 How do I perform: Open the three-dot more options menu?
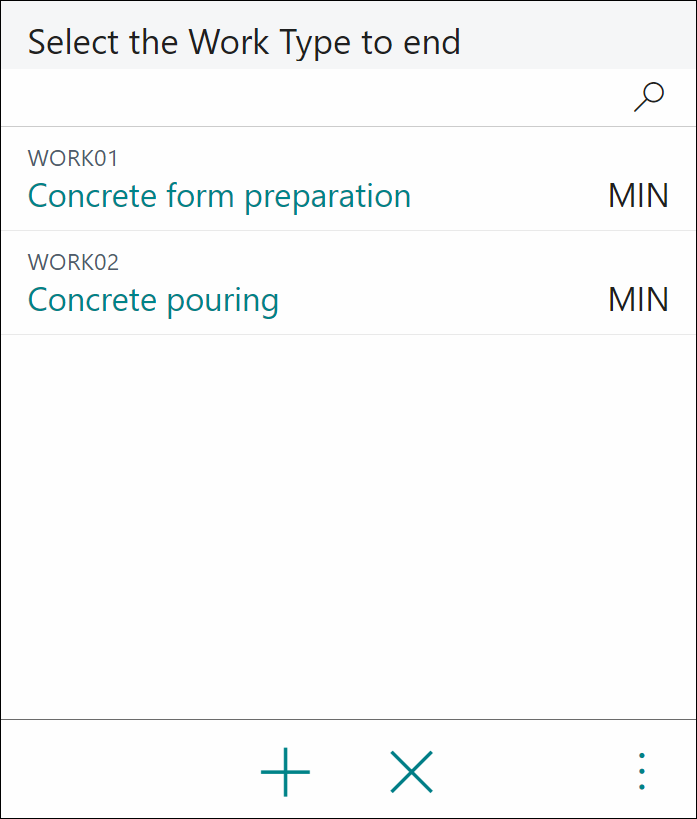[642, 771]
